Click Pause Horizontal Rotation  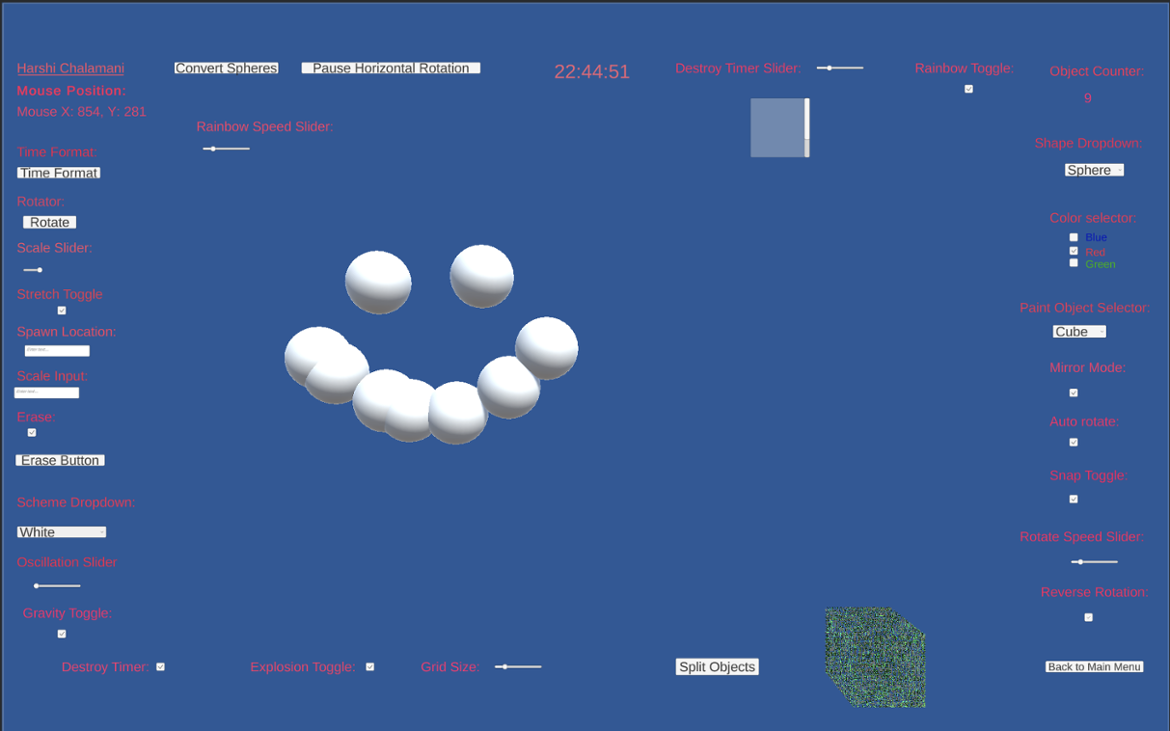[390, 68]
